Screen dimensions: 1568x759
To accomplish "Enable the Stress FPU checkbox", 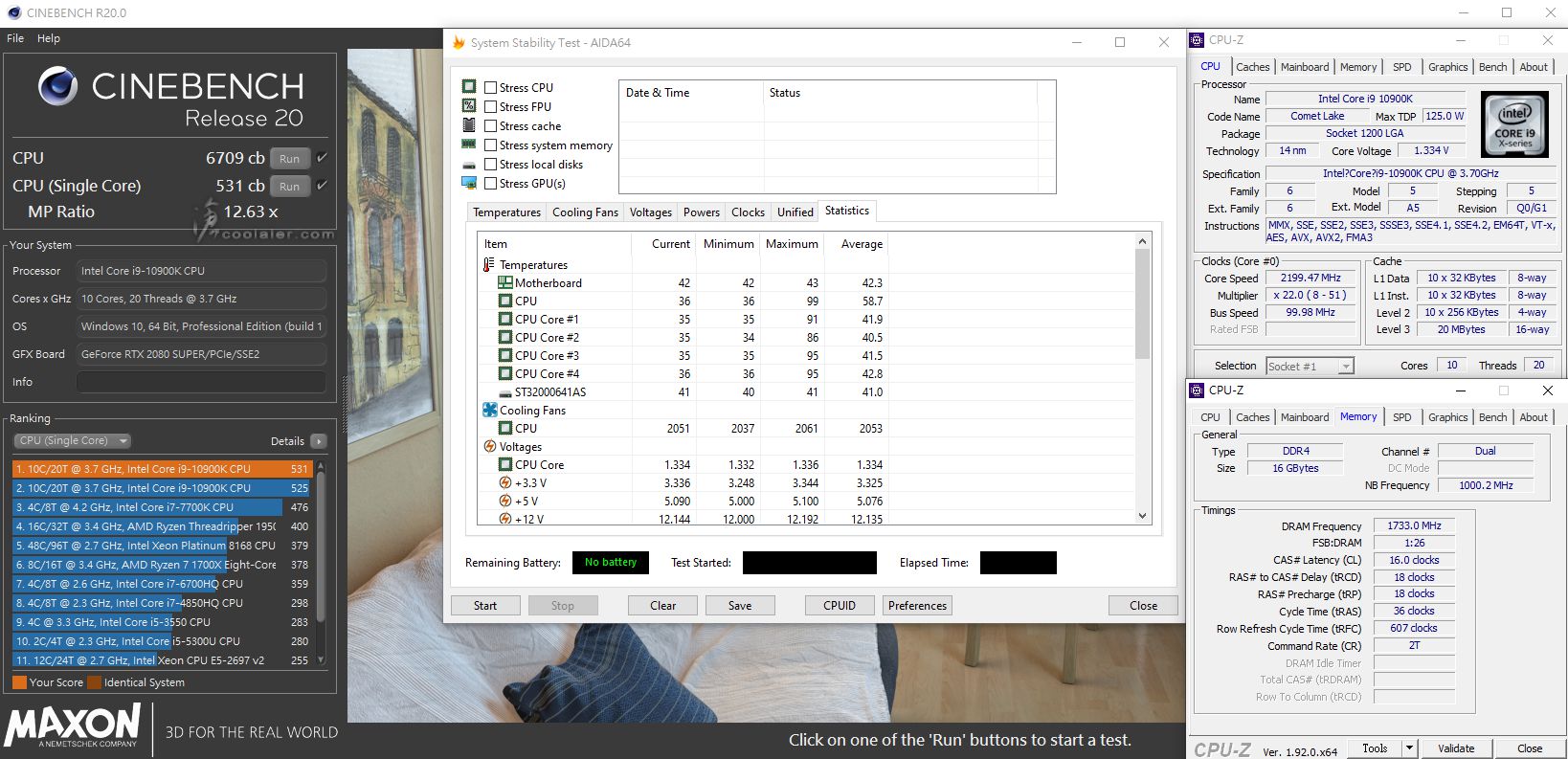I will pos(490,107).
